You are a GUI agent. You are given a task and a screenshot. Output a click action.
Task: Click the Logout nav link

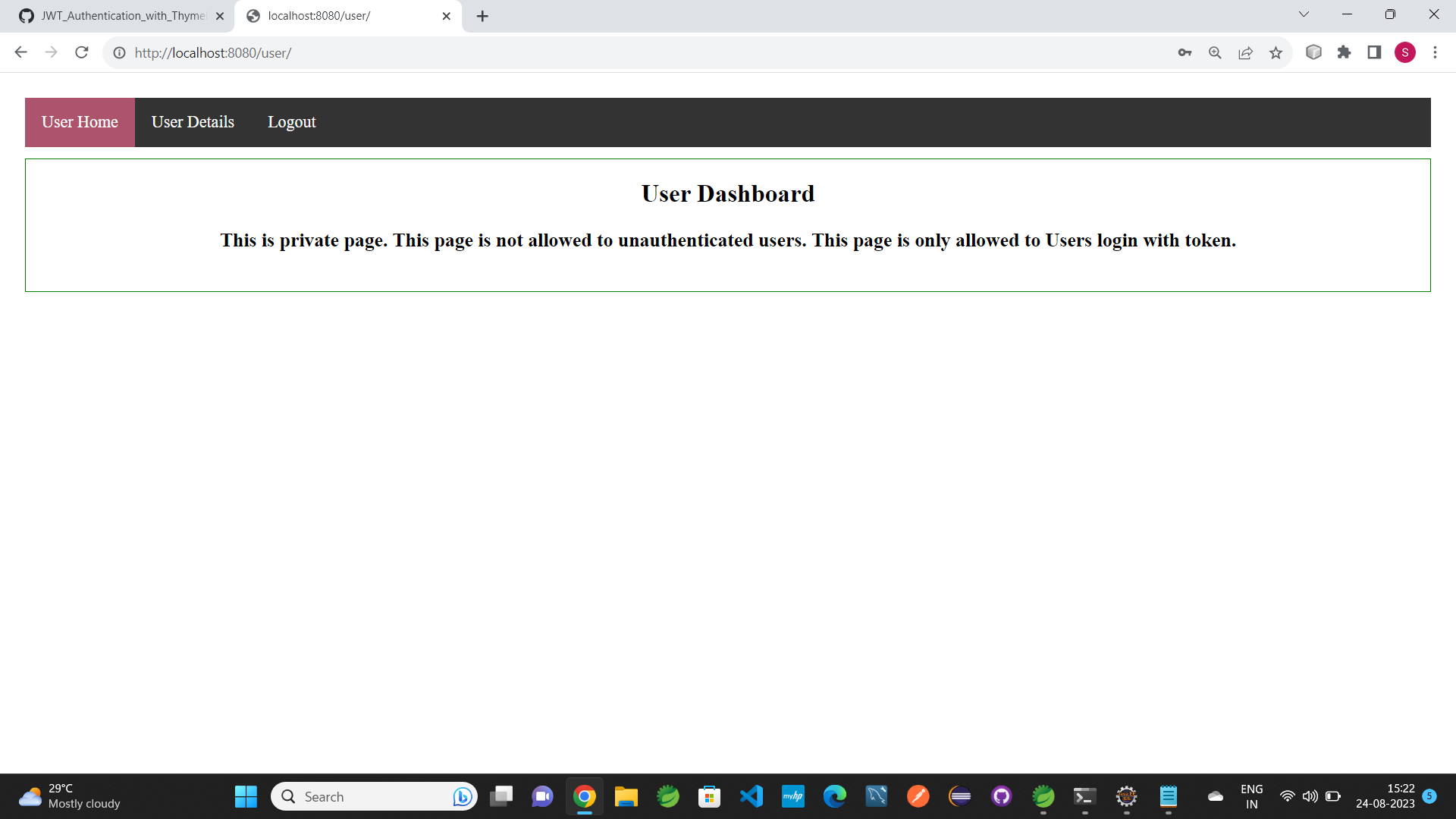coord(291,122)
